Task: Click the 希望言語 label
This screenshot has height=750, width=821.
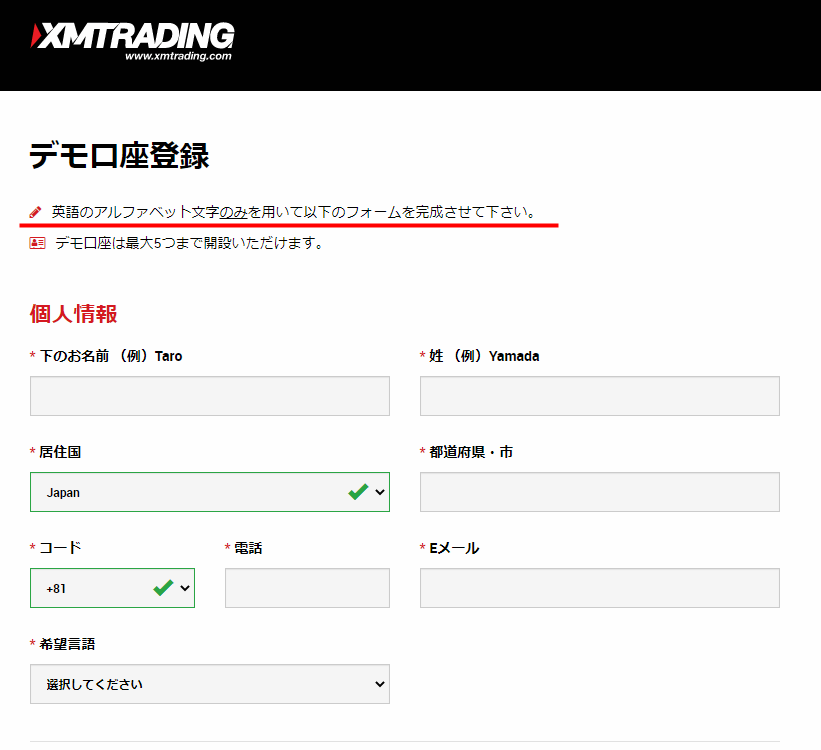Action: click(68, 644)
